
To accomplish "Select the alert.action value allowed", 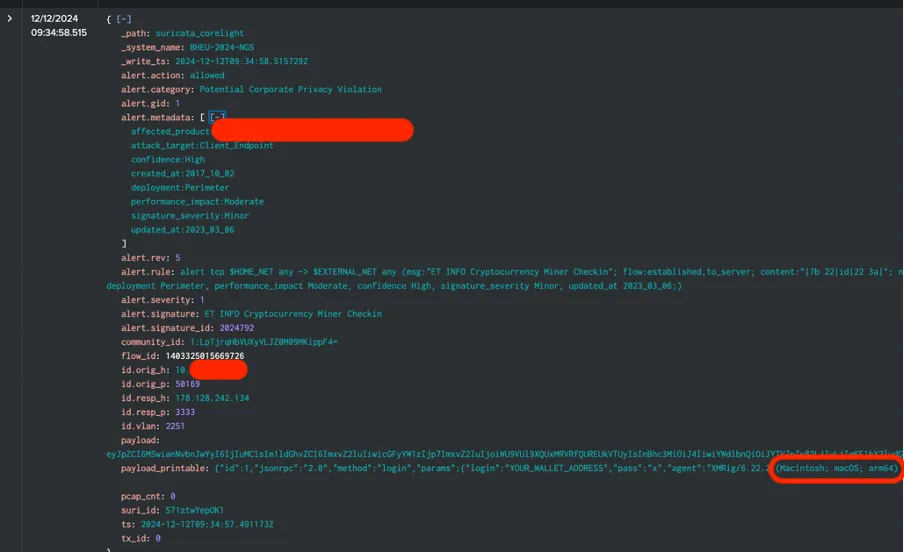I will pyautogui.click(x=207, y=75).
